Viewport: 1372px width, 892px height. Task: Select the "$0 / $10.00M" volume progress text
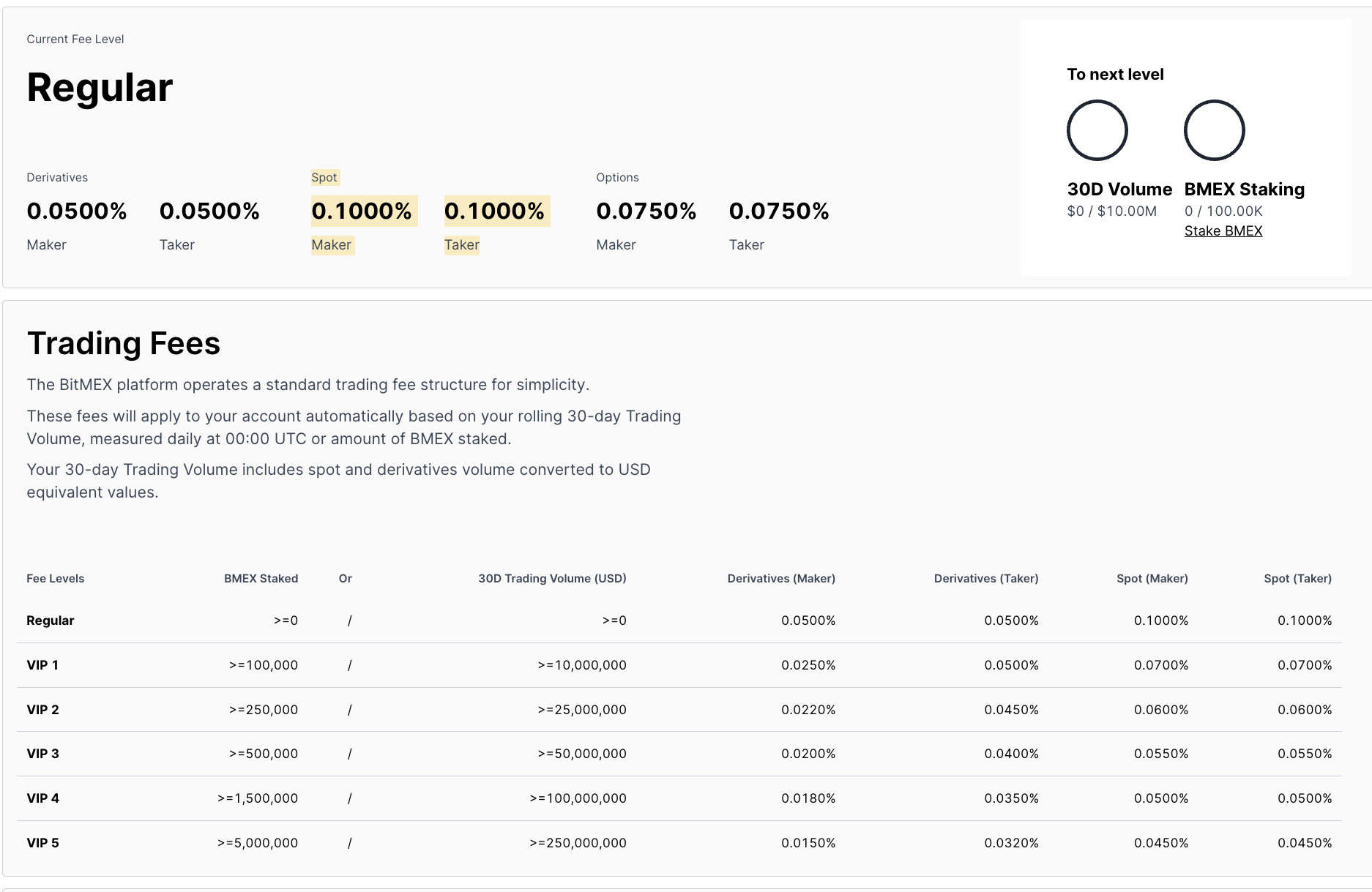[1112, 211]
